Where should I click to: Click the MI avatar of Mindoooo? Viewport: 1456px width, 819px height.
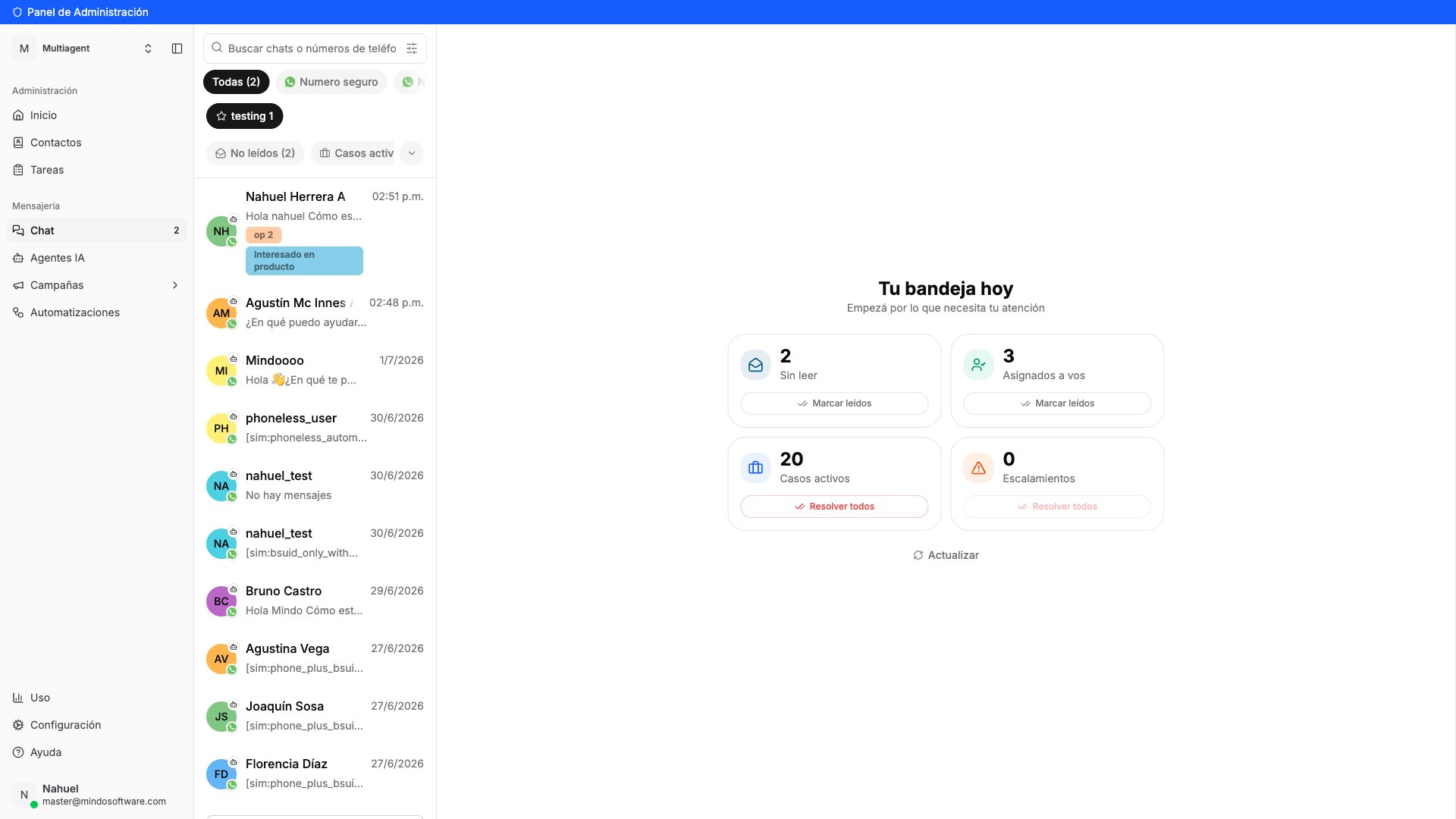(221, 371)
